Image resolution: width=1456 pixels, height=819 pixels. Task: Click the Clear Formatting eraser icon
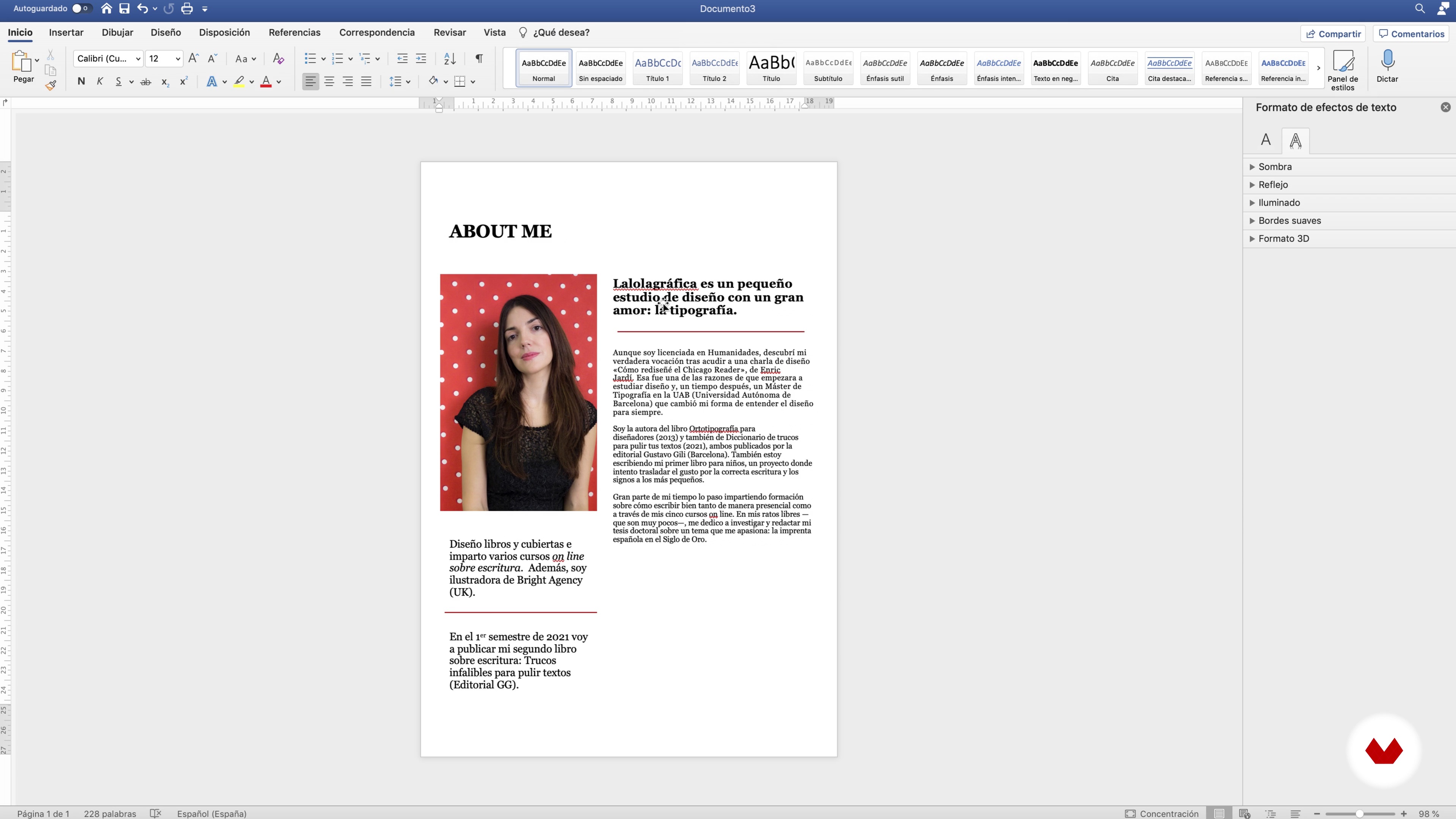tap(278, 59)
